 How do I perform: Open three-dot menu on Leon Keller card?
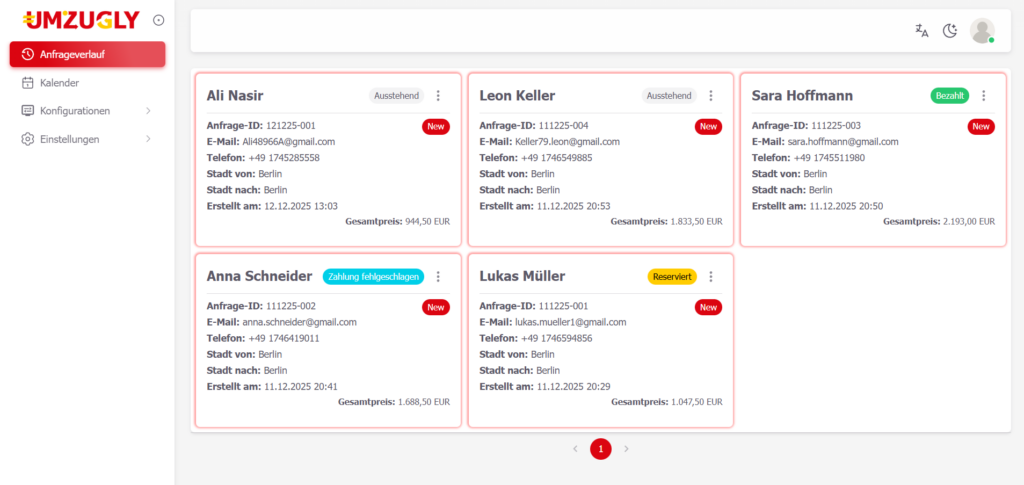tap(711, 96)
